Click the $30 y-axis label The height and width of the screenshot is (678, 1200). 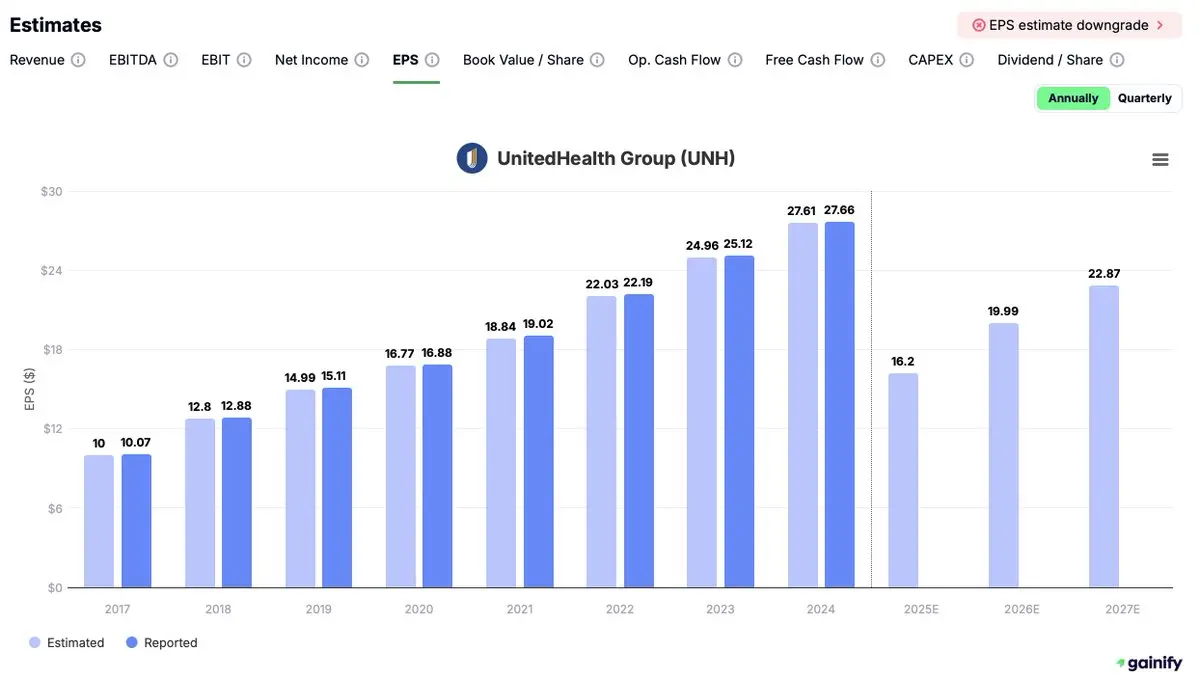(51, 192)
